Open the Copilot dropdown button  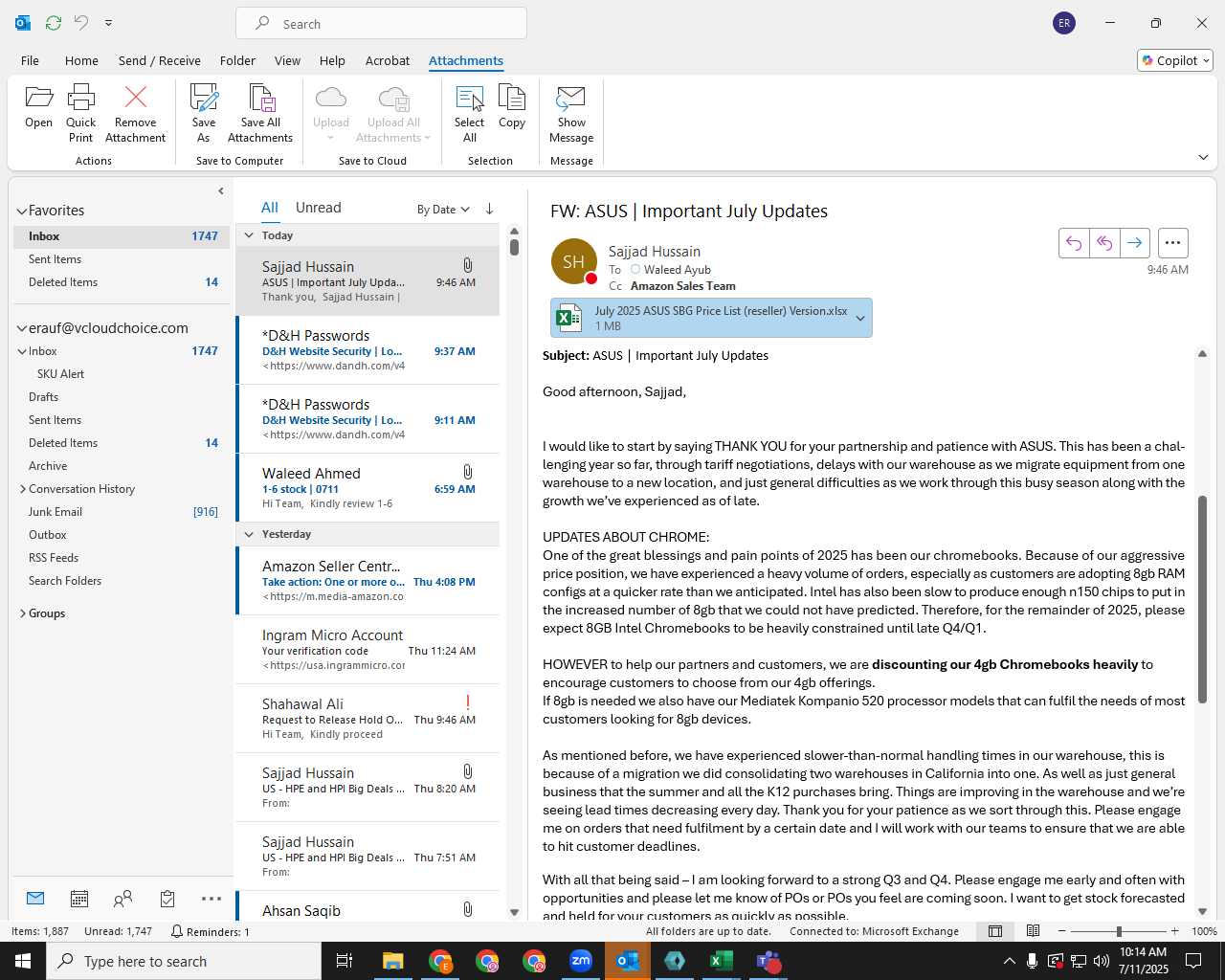(1175, 60)
